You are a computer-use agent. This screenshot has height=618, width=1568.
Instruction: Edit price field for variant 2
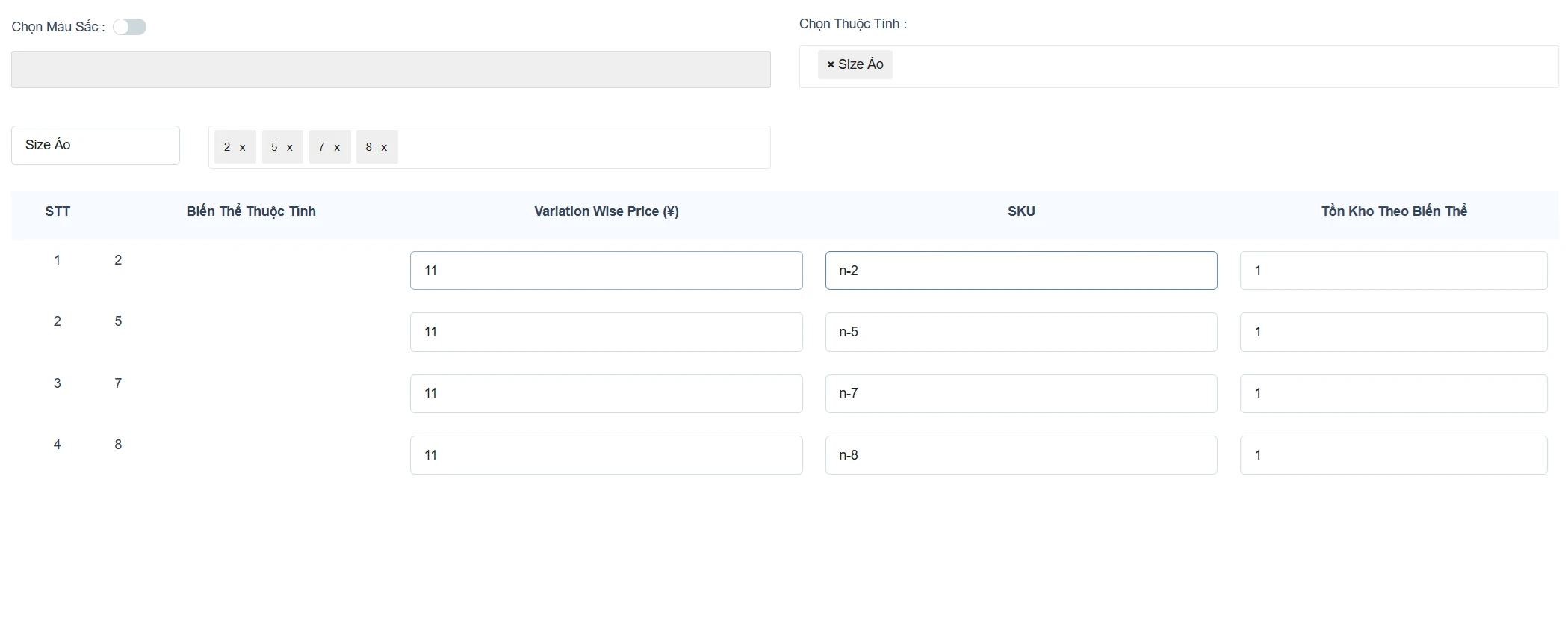coord(606,271)
